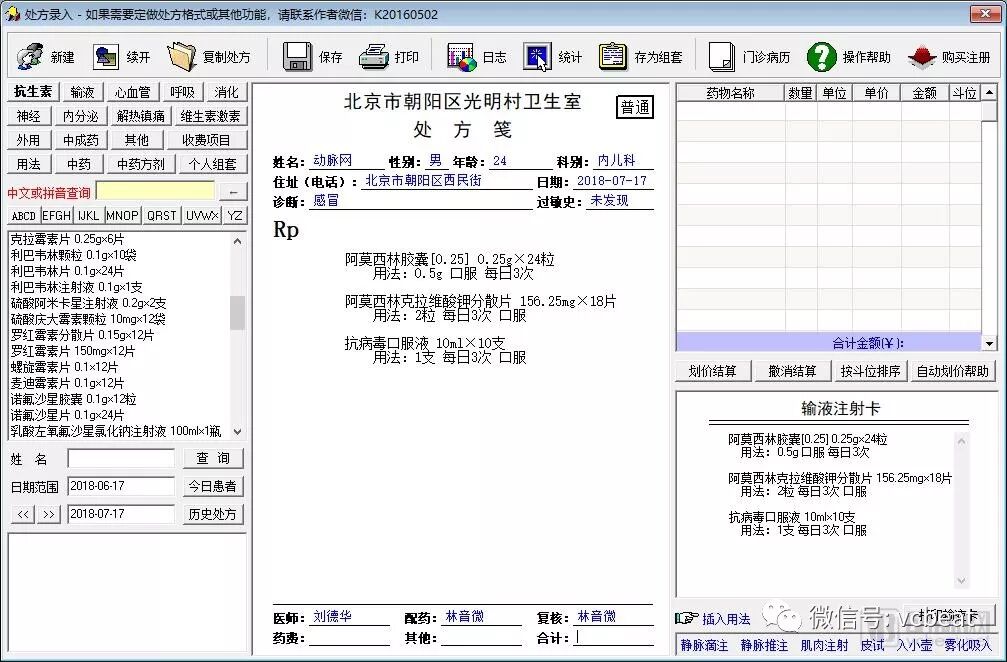This screenshot has height=662, width=1007.
Task: Open the 神经 drug category
Action: [x=28, y=116]
